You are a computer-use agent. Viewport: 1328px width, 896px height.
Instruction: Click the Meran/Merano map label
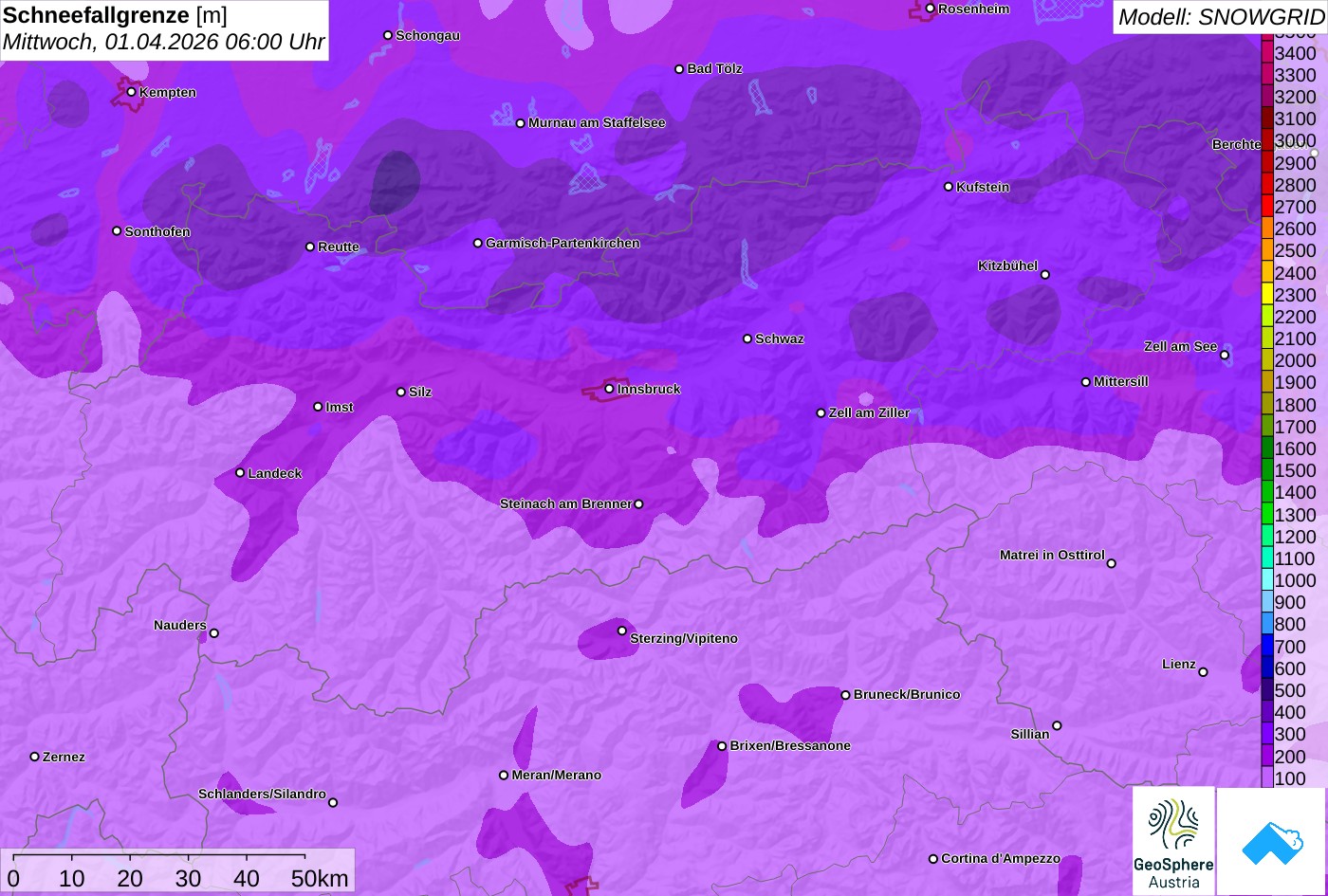click(x=557, y=775)
